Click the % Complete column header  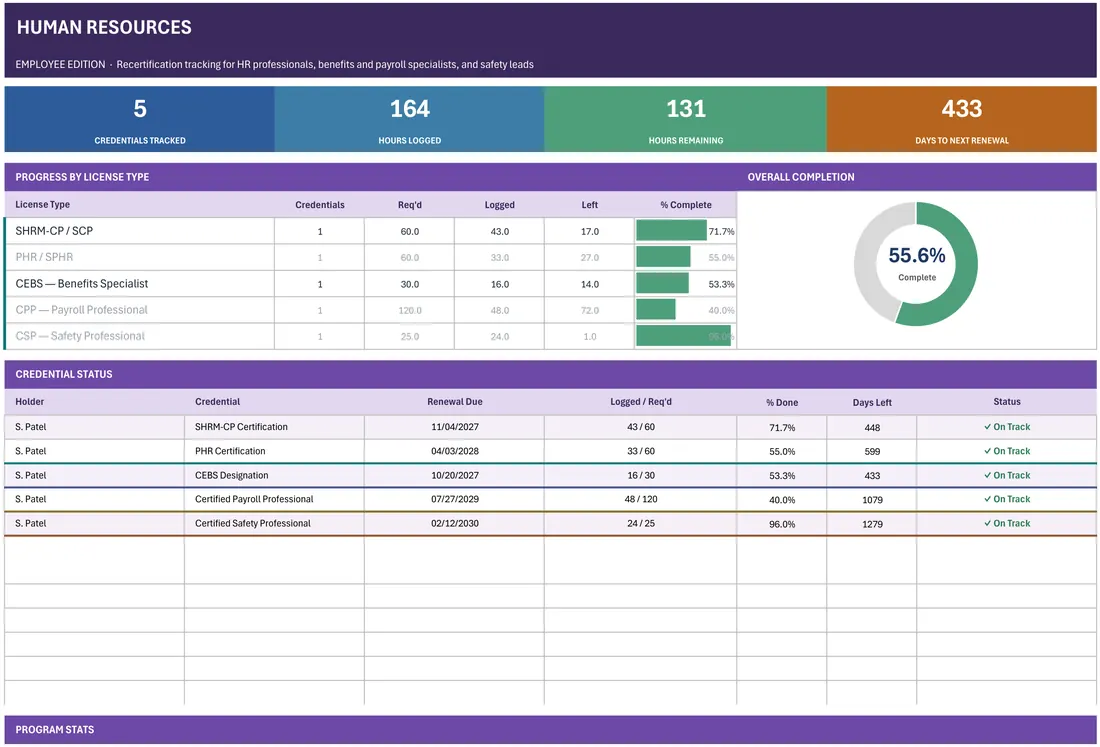click(685, 205)
